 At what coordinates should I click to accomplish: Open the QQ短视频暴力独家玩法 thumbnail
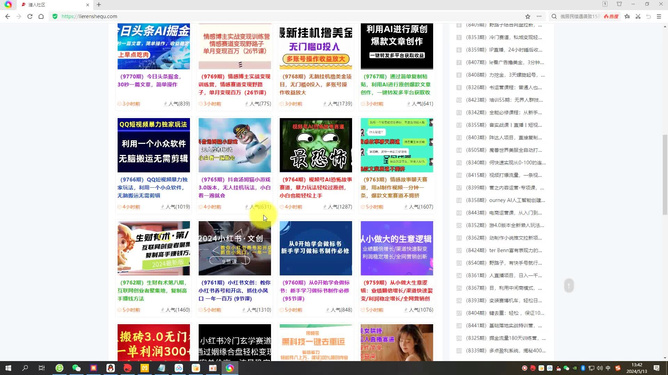[x=154, y=145]
